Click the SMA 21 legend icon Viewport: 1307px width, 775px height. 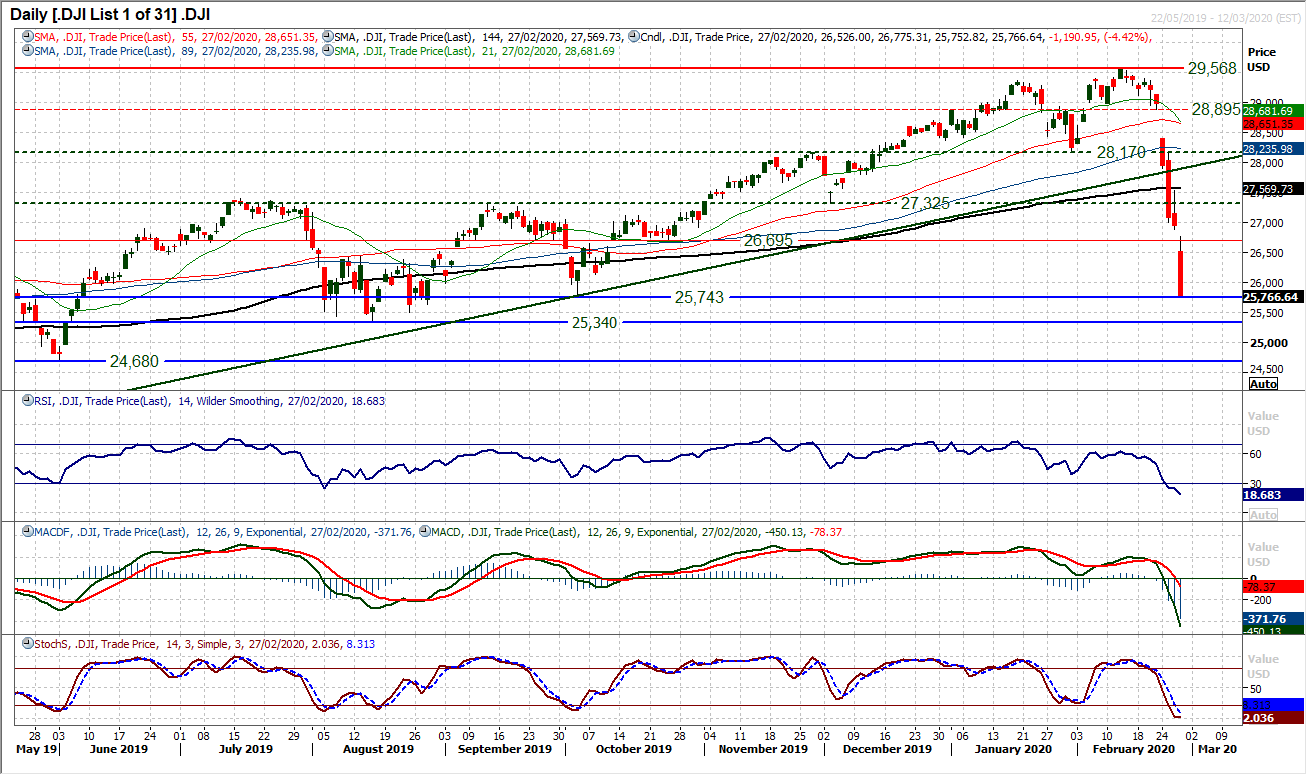[328, 51]
